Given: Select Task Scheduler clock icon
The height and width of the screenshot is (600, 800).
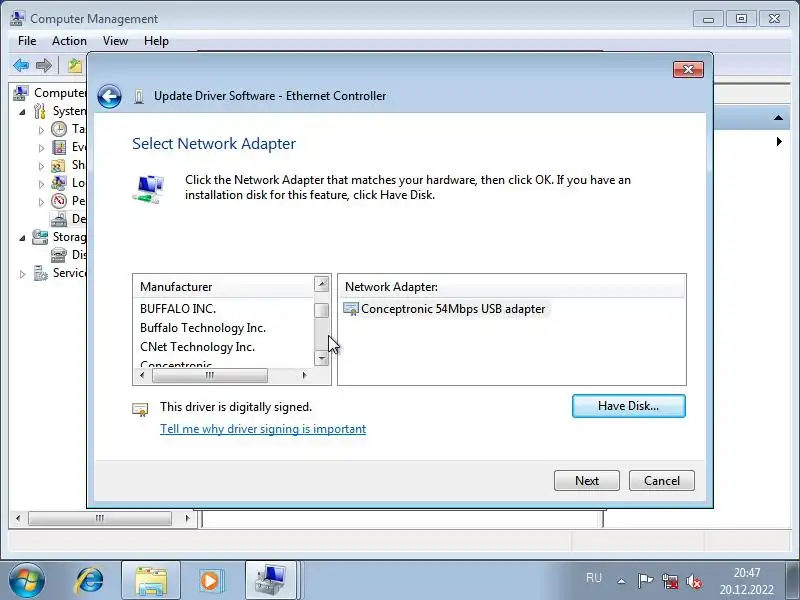Looking at the screenshot, I should 59,129.
